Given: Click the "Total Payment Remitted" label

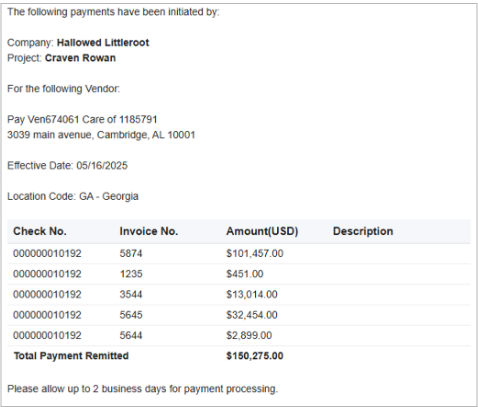Looking at the screenshot, I should click(x=71, y=356).
